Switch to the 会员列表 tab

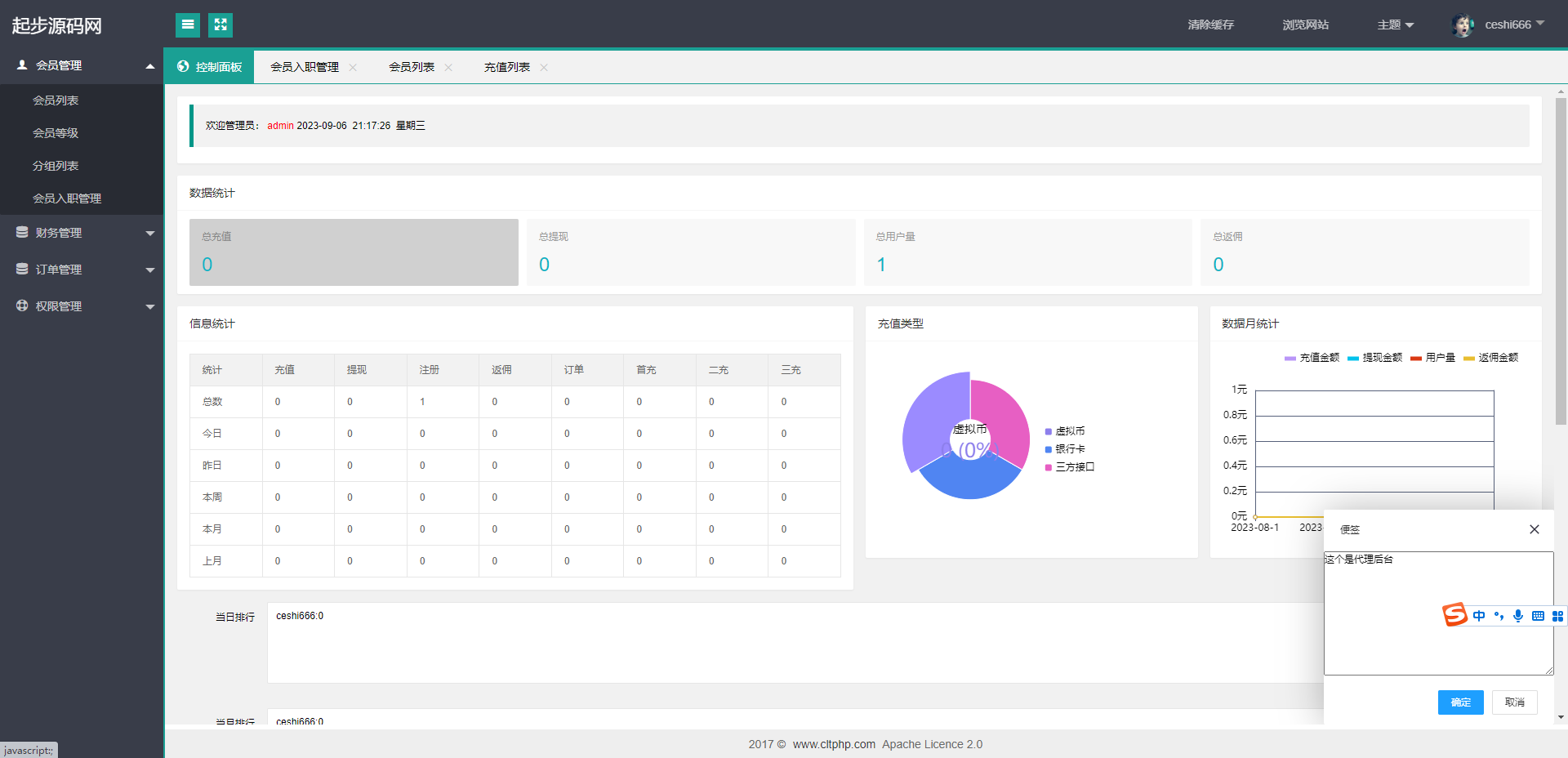tap(412, 67)
